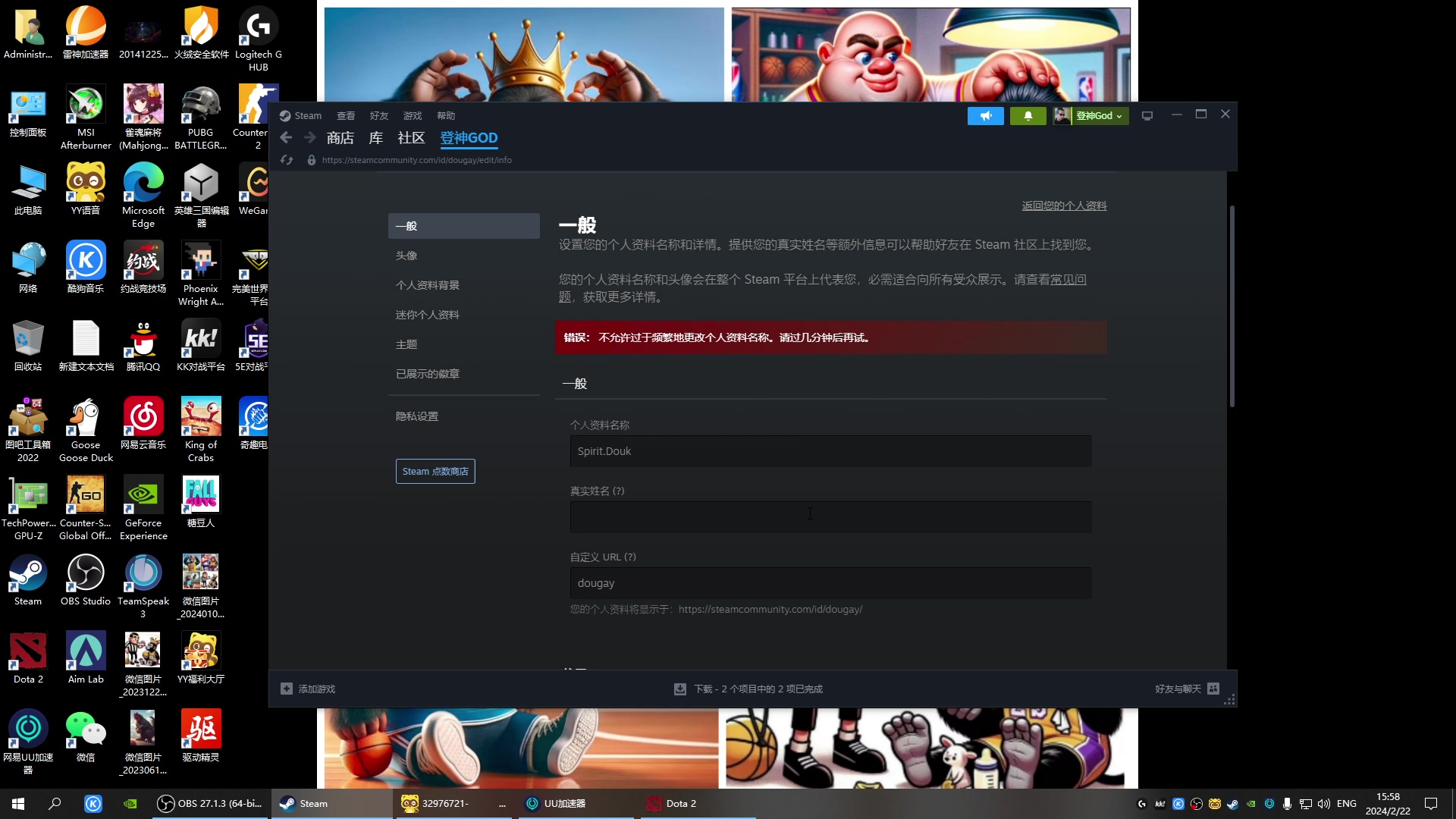Open Steam announcements megaphone button
Screen dimensions: 1456x819
click(x=985, y=116)
